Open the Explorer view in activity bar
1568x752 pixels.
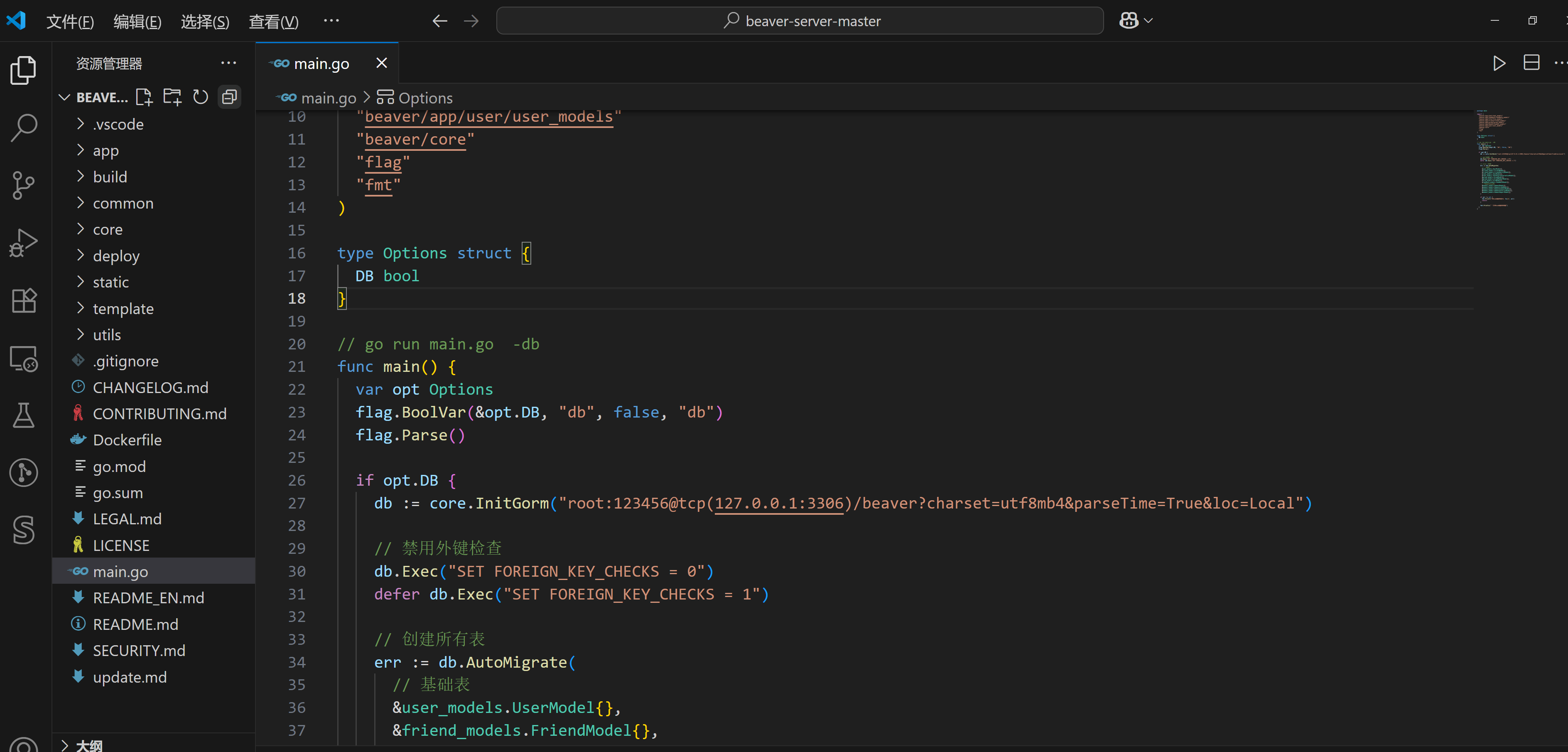(x=24, y=70)
